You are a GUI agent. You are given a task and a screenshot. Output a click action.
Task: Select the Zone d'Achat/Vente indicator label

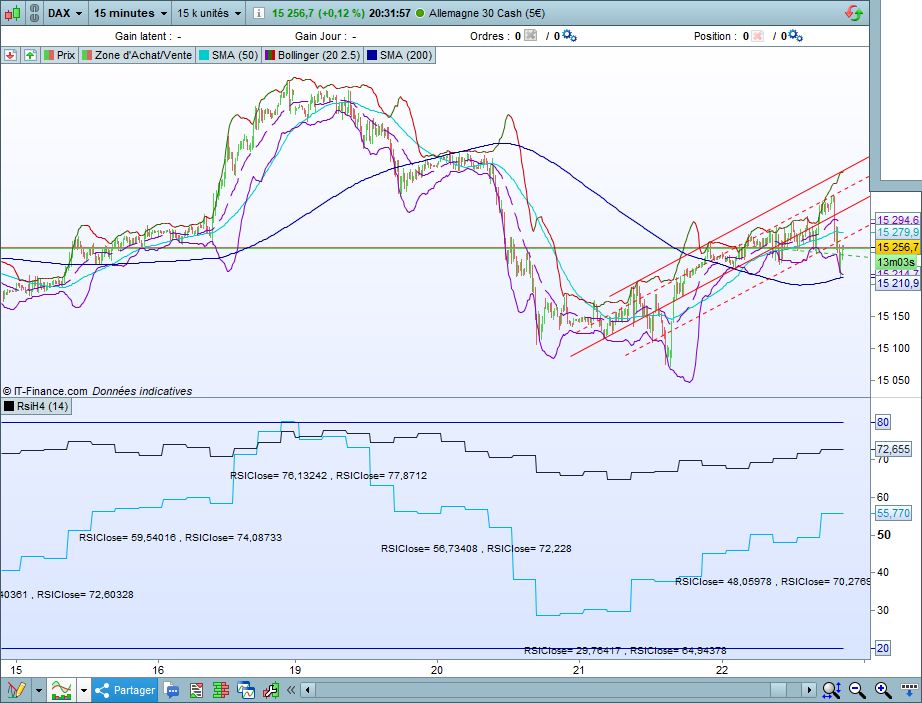[x=138, y=55]
